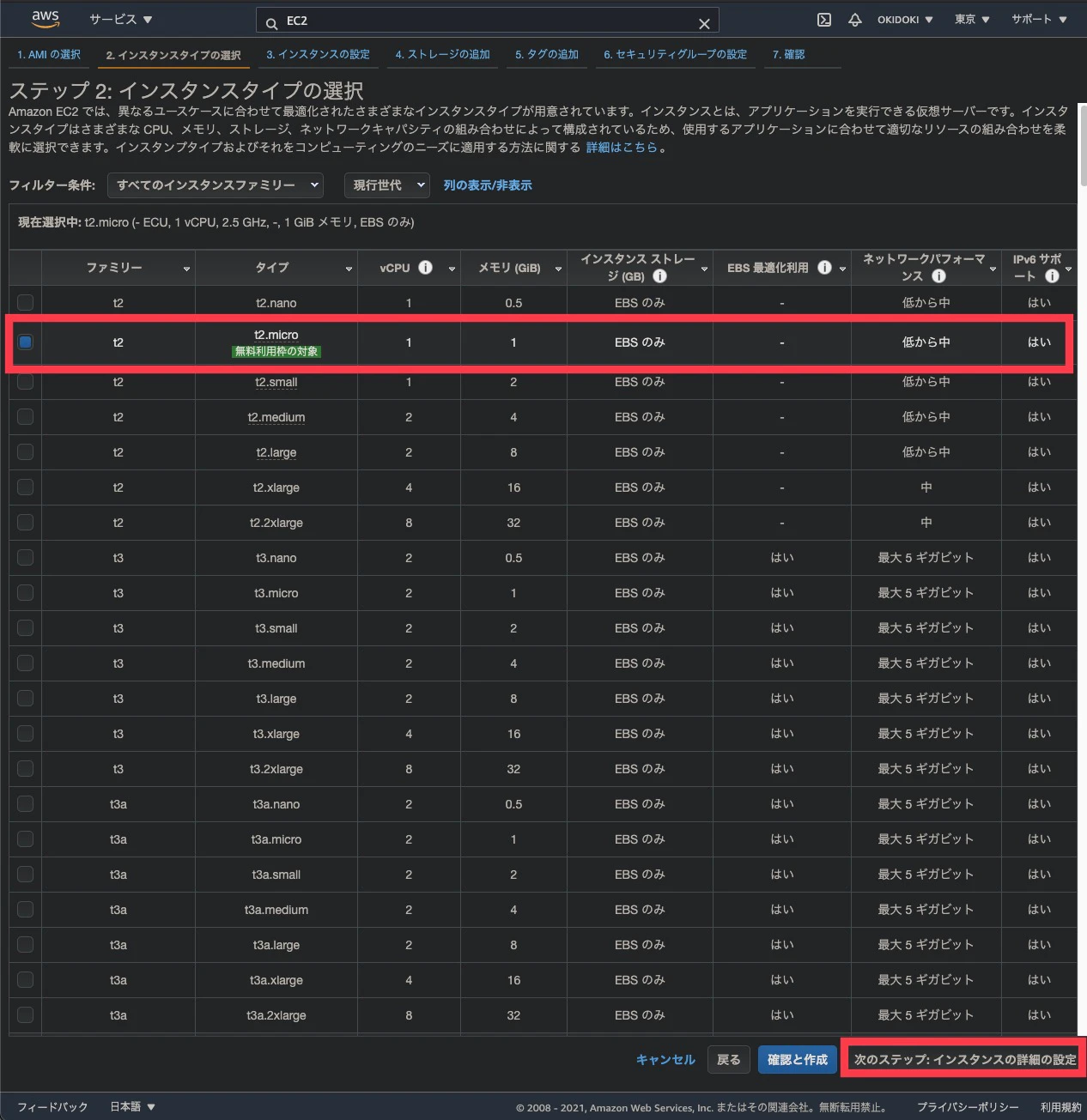Open the プライバシーポリシー footer link
The image size is (1087, 1120).
pos(968,1107)
